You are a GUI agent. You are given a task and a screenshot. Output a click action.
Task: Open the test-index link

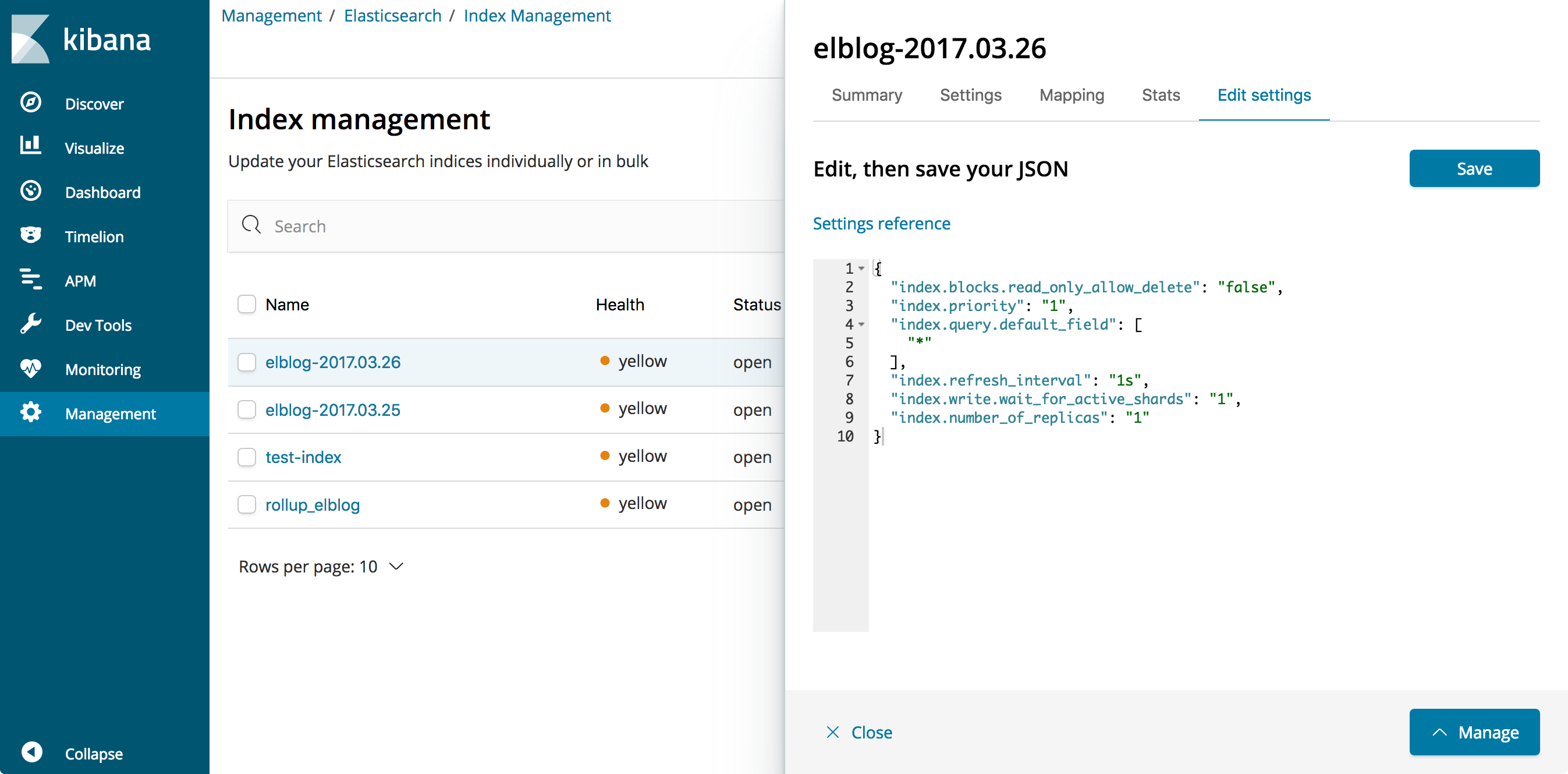(303, 457)
